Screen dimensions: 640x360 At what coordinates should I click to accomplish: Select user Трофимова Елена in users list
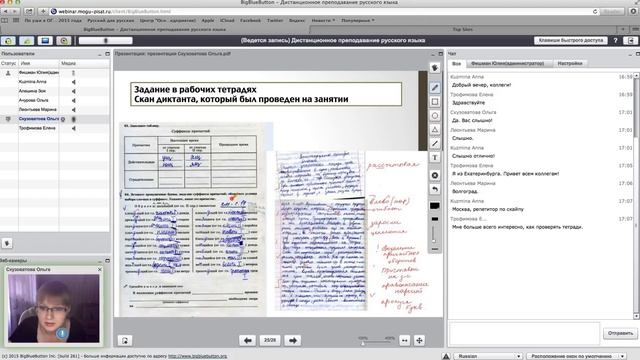click(55, 128)
